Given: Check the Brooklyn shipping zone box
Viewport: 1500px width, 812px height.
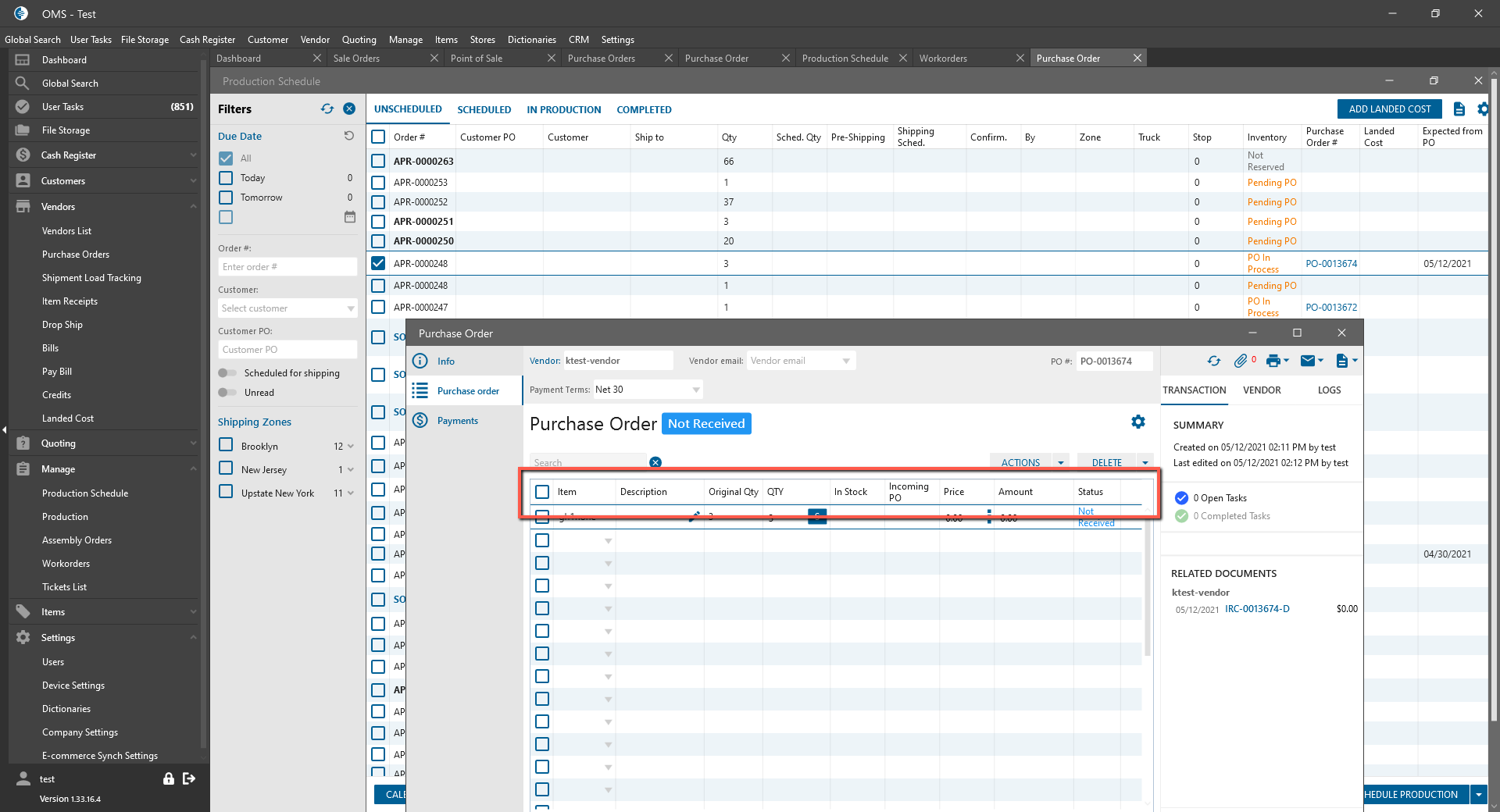Looking at the screenshot, I should (x=227, y=445).
